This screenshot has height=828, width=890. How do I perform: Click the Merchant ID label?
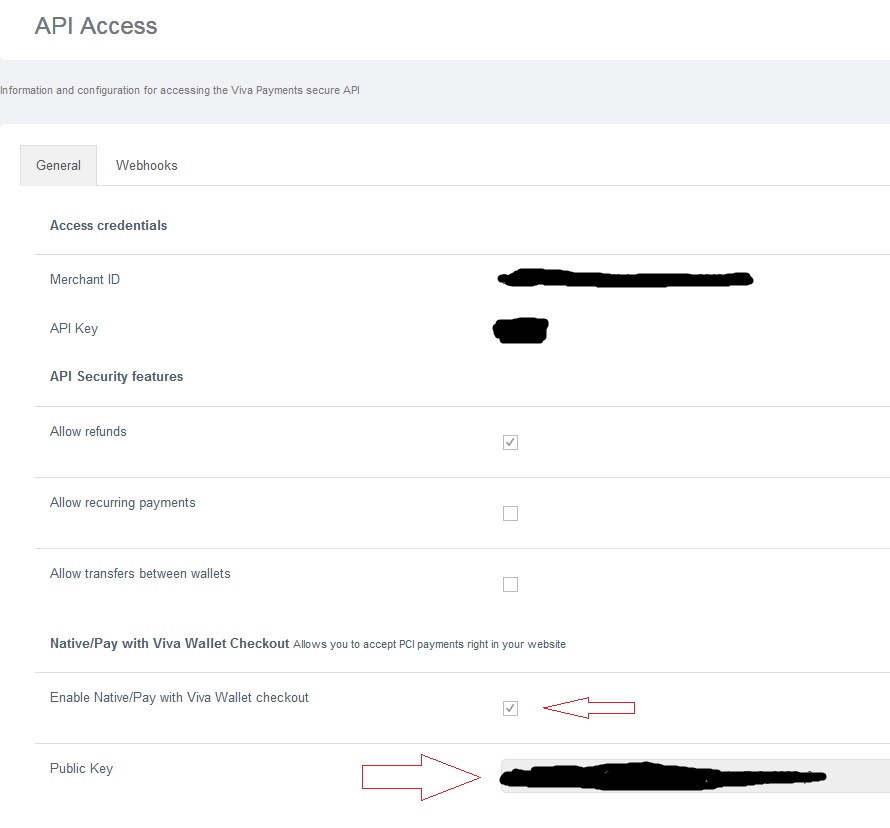pos(84,280)
